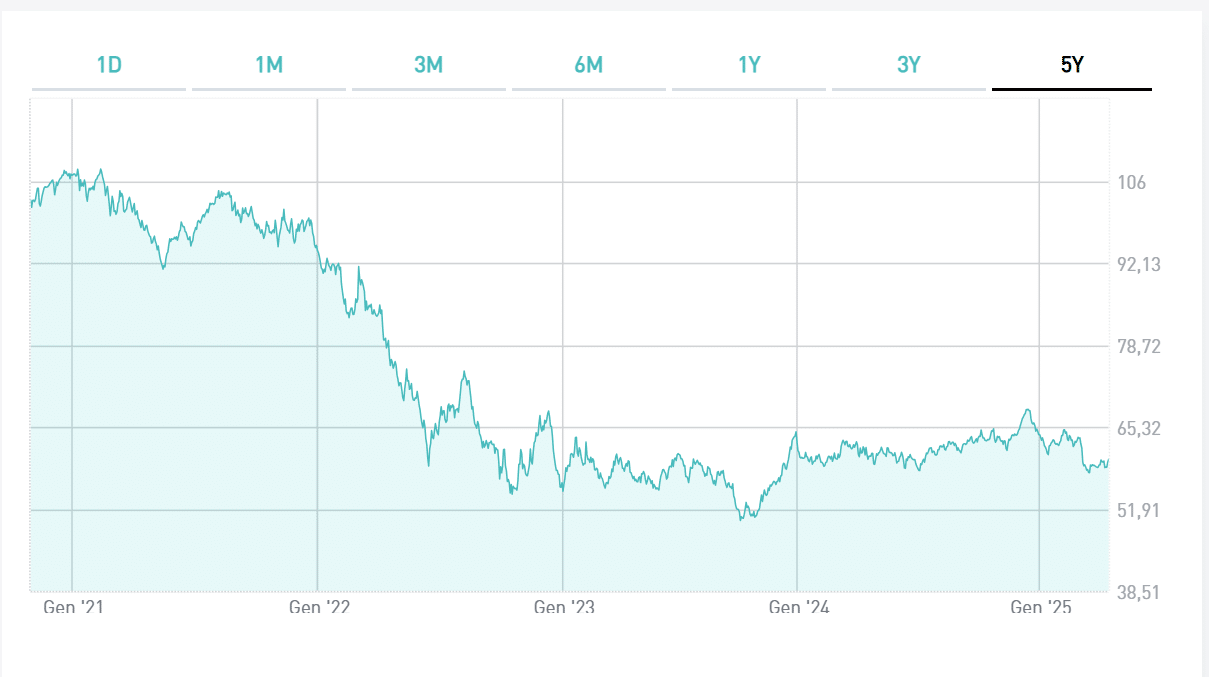The width and height of the screenshot is (1209, 677).
Task: Click the Gen '21 x-axis label
Action: [x=73, y=607]
